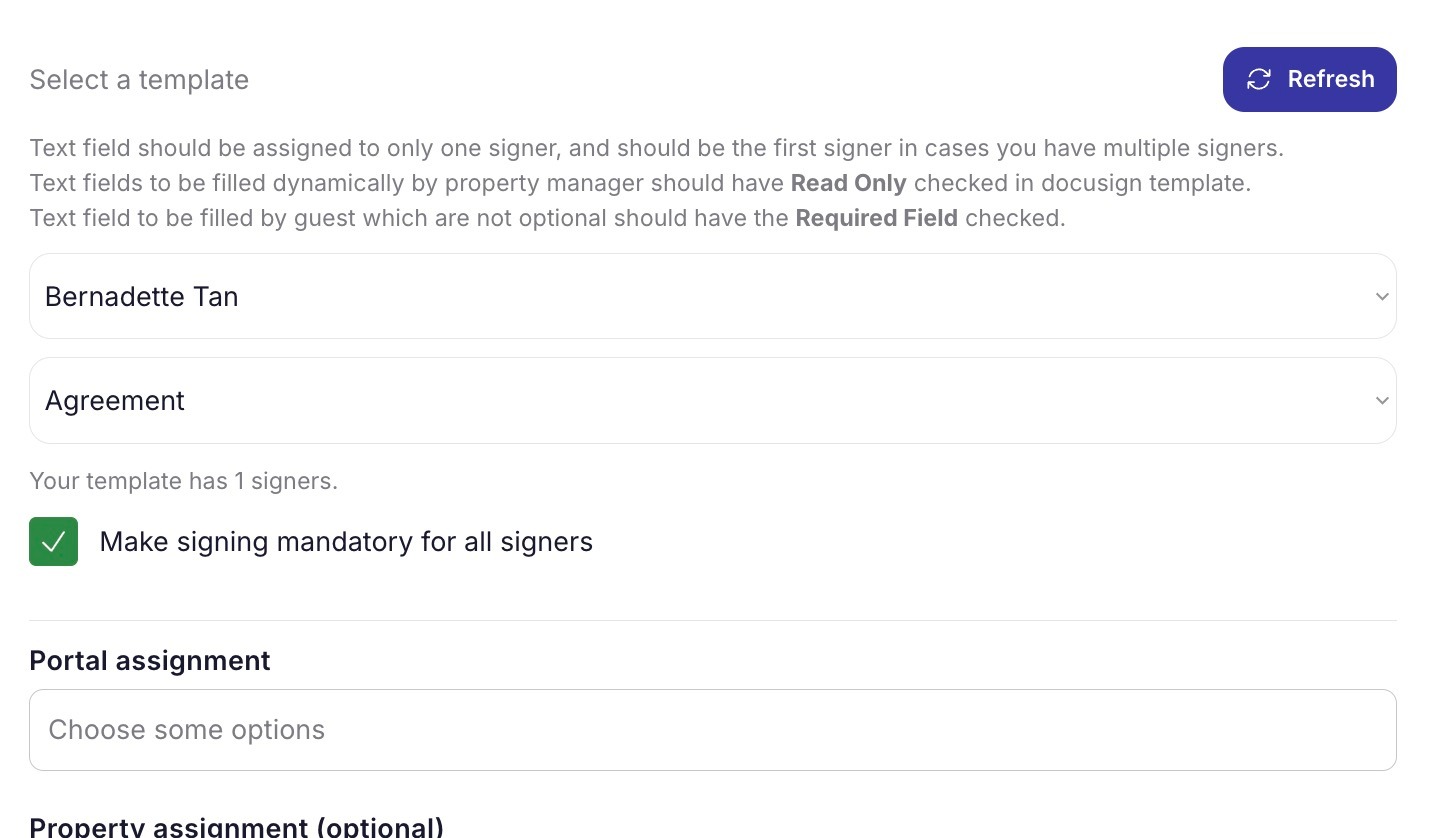Viewport: 1430px width, 838px height.
Task: Uncheck Make signing mandatory for all signers
Action: (53, 541)
